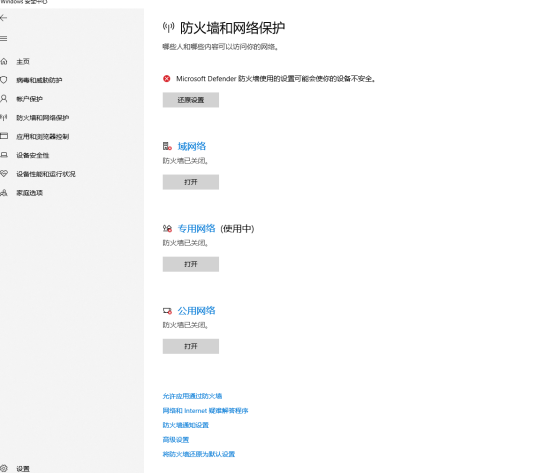Viewport: 553px width, 473px height.
Task: Open 设备性能和运行状况 page
Action: tap(46, 174)
